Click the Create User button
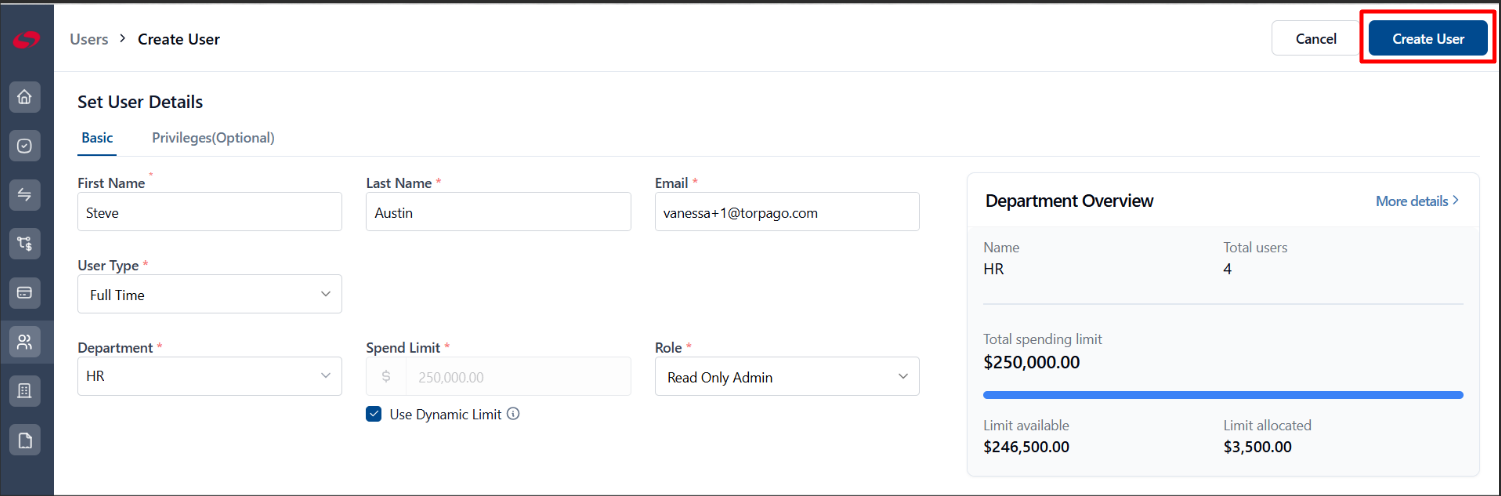This screenshot has width=1501, height=496. click(x=1428, y=39)
